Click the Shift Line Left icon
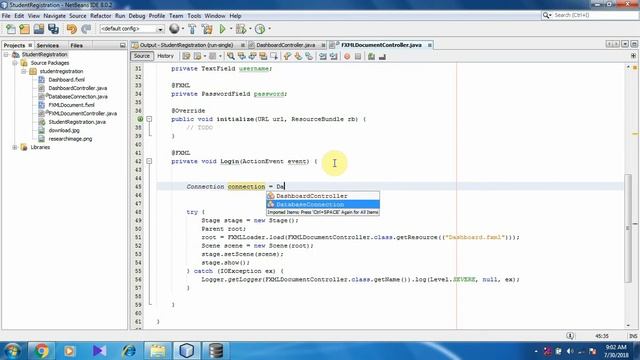 323,56
